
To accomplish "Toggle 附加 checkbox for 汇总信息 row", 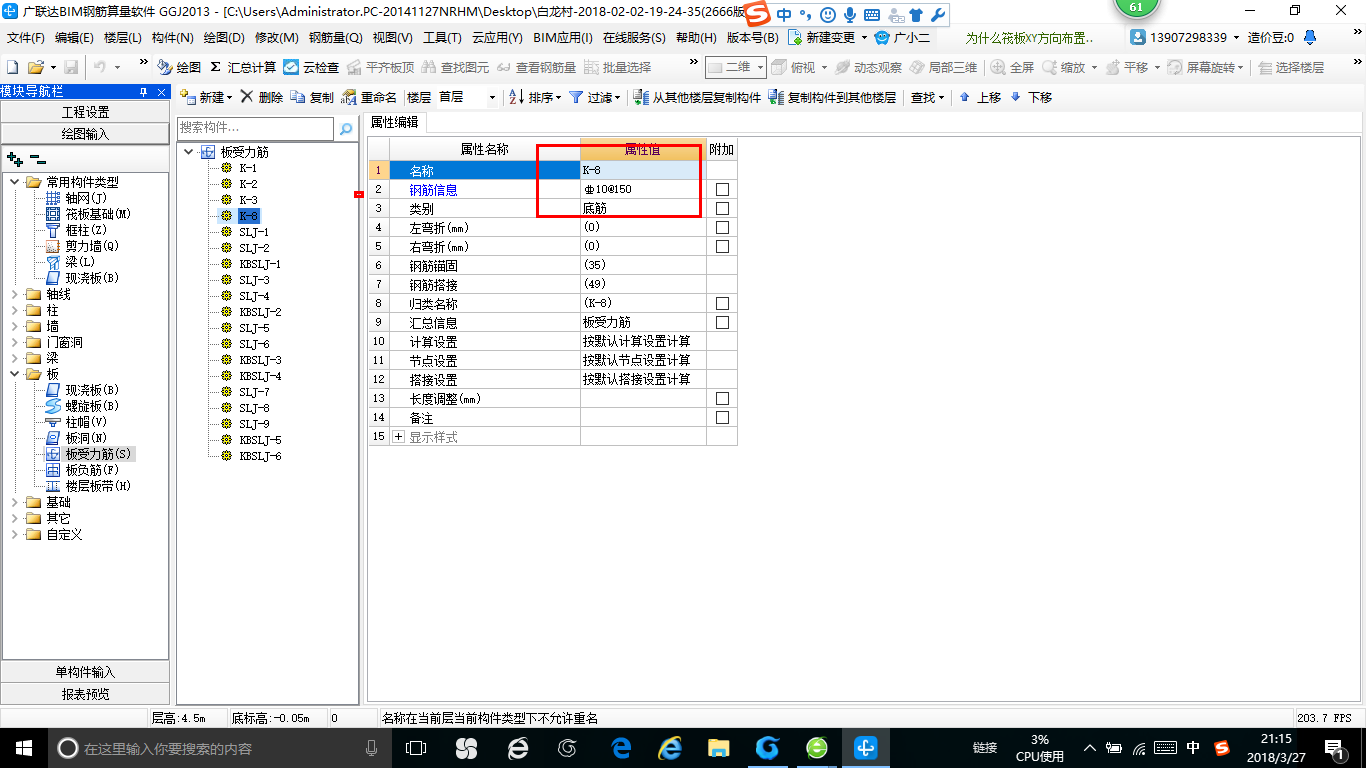I will (x=722, y=322).
